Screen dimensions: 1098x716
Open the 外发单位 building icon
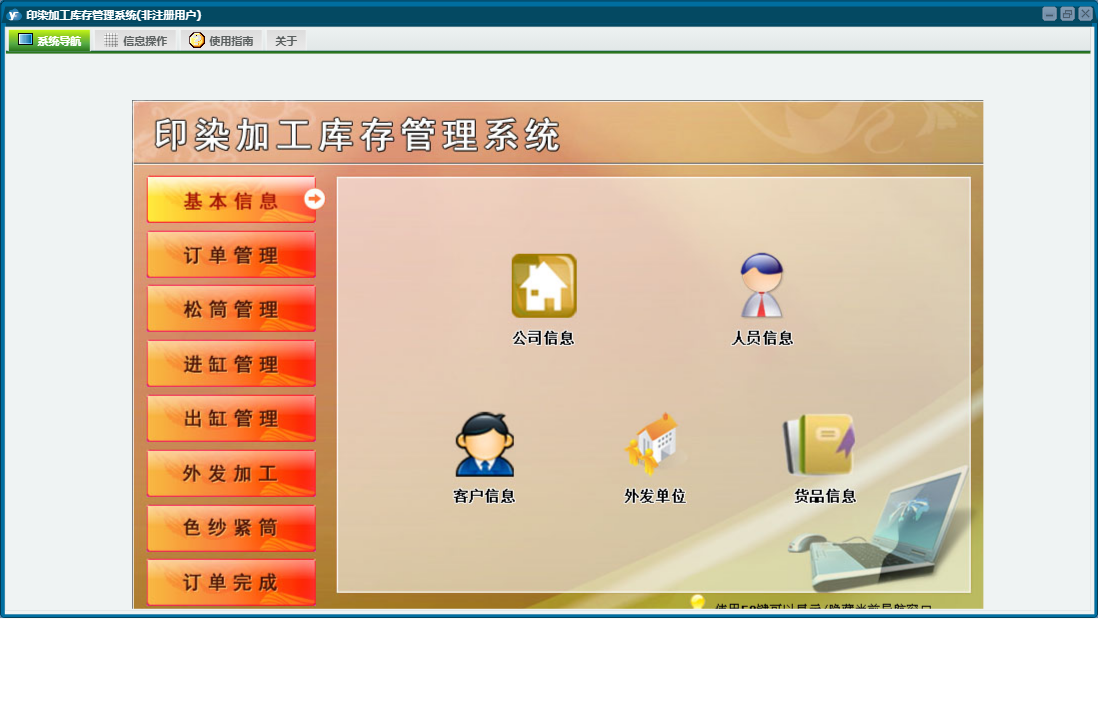[x=654, y=444]
